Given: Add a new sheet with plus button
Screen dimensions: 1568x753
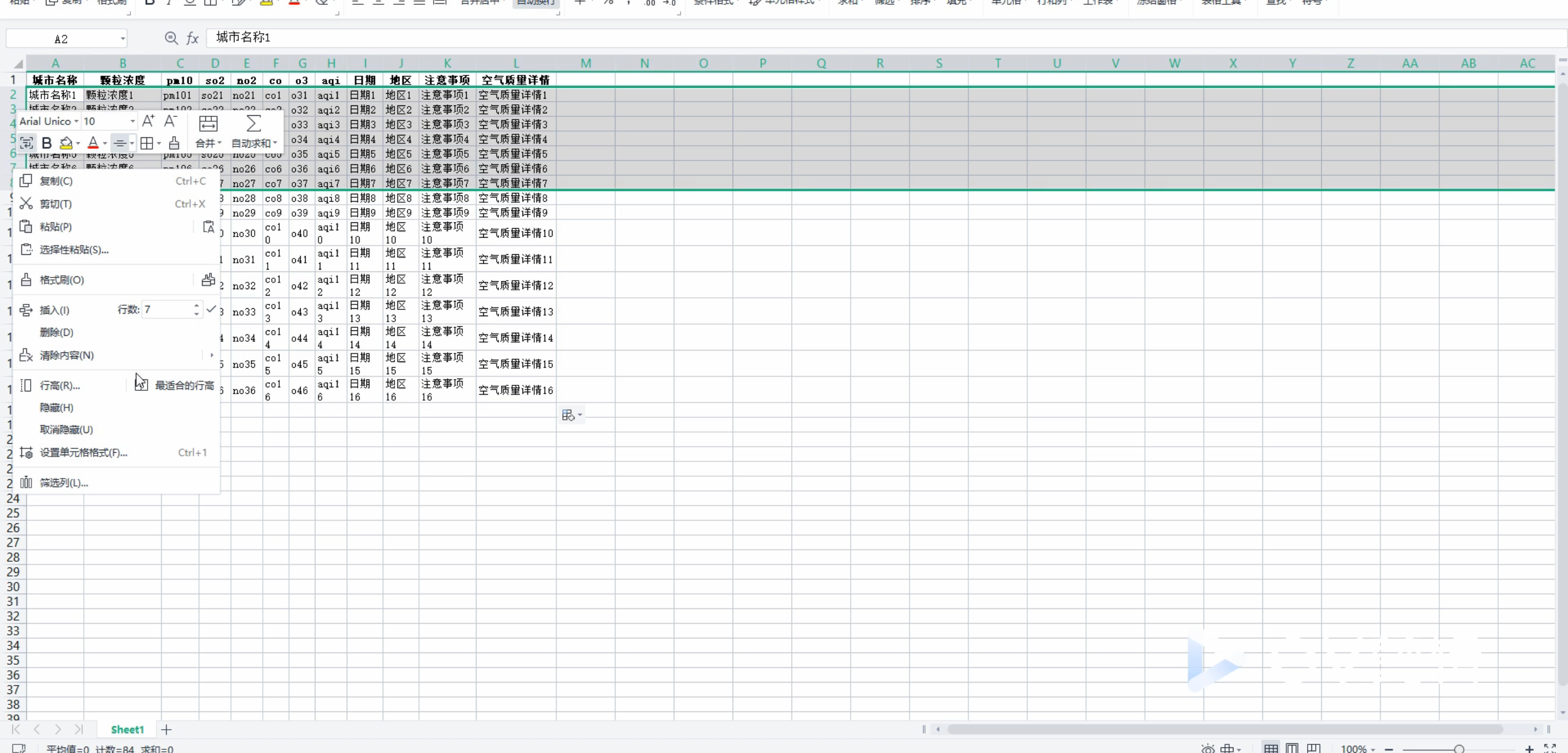Looking at the screenshot, I should coord(166,729).
